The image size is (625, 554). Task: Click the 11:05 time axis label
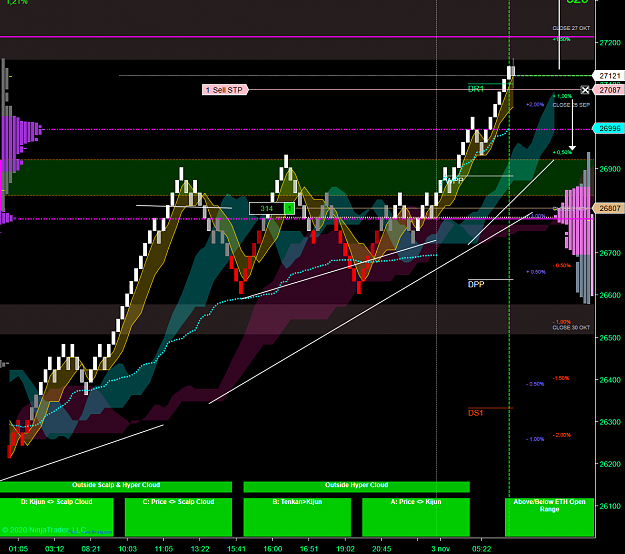164,549
